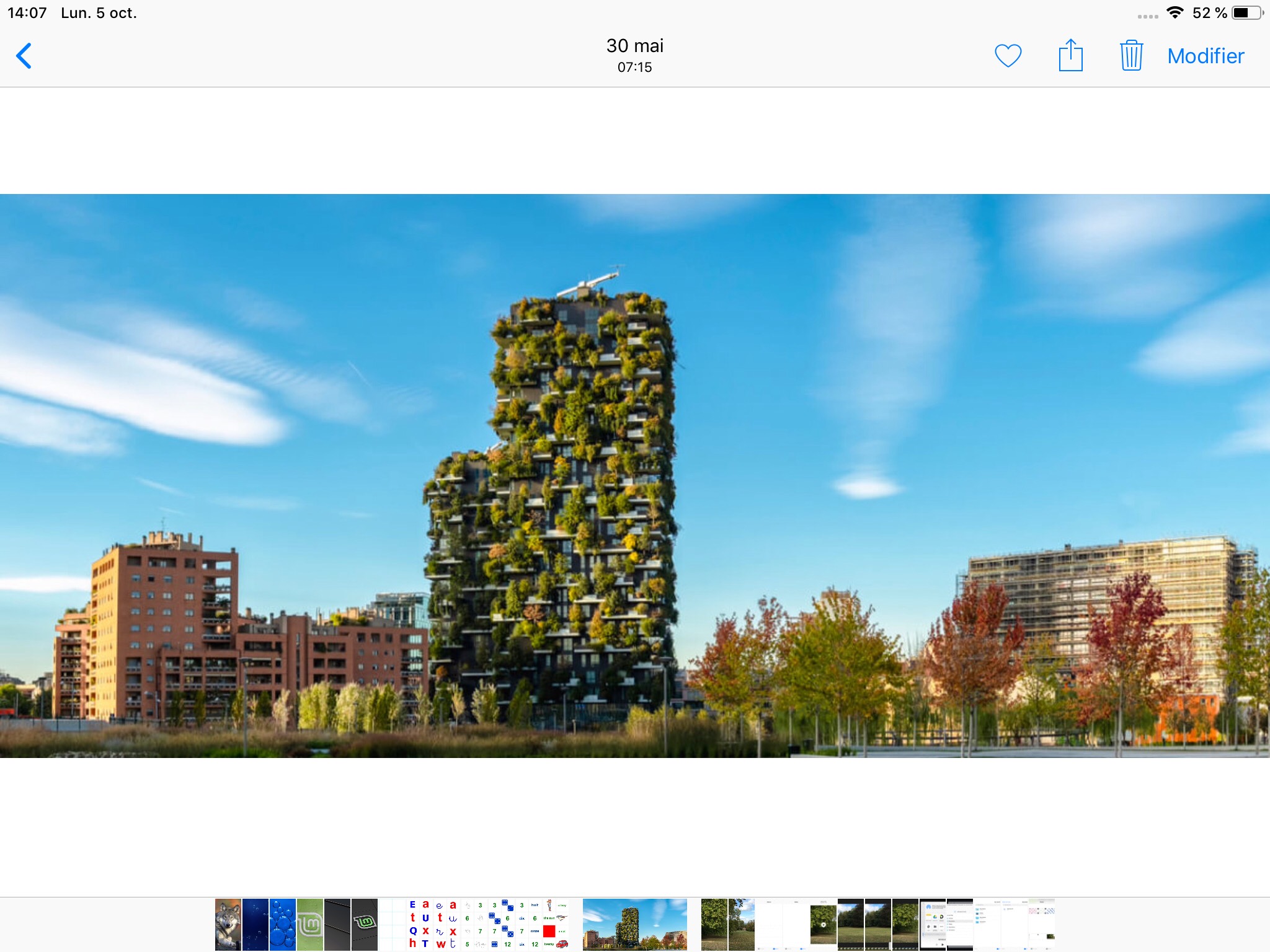Viewport: 1270px width, 952px height.
Task: Tap the 30 mai date title
Action: [x=634, y=46]
